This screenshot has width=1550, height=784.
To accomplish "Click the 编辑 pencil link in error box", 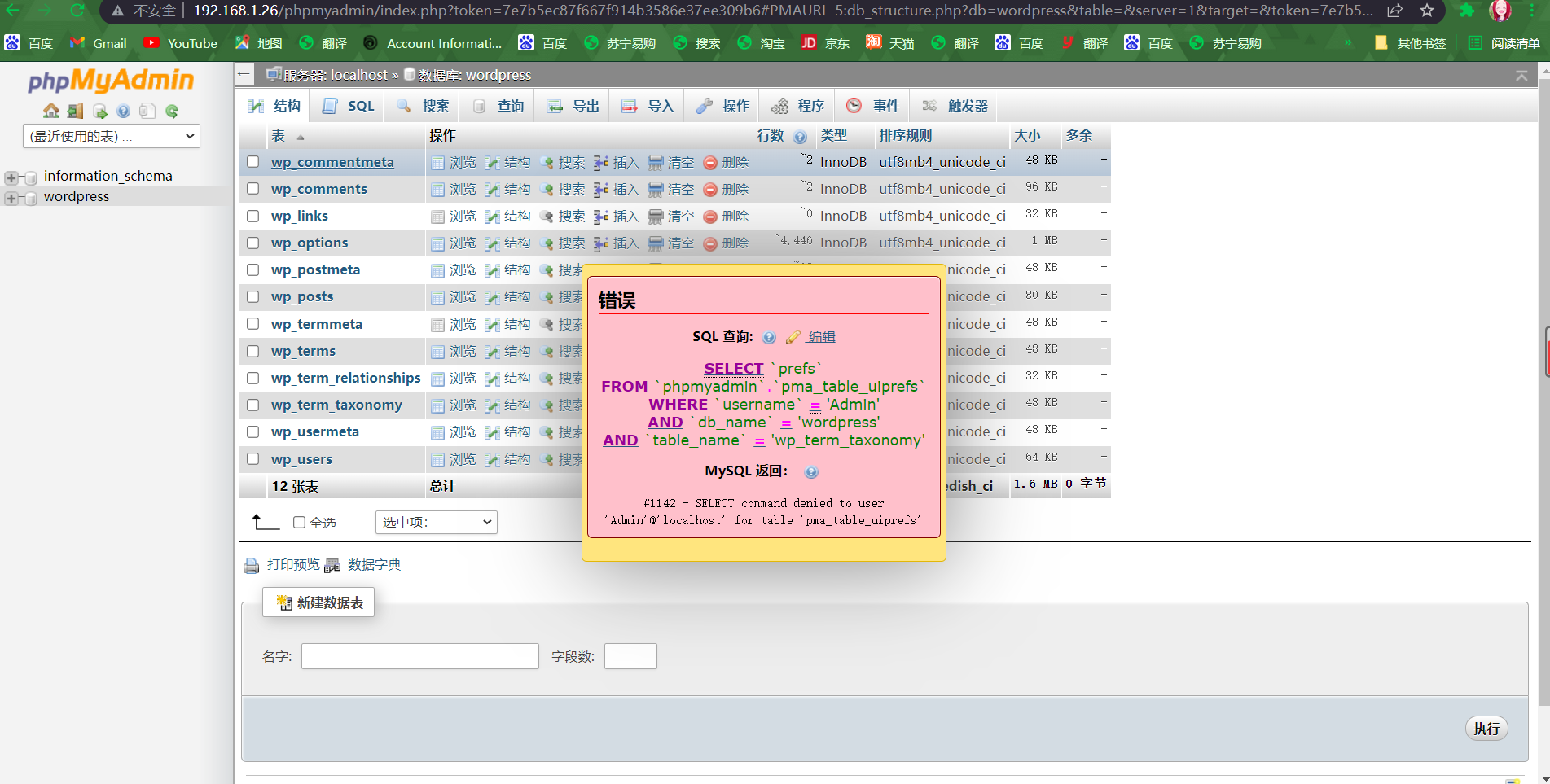I will click(810, 337).
